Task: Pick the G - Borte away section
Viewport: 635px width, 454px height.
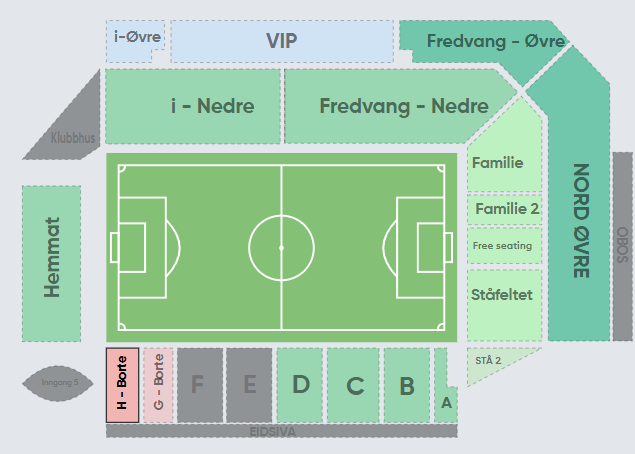Action: 158,385
